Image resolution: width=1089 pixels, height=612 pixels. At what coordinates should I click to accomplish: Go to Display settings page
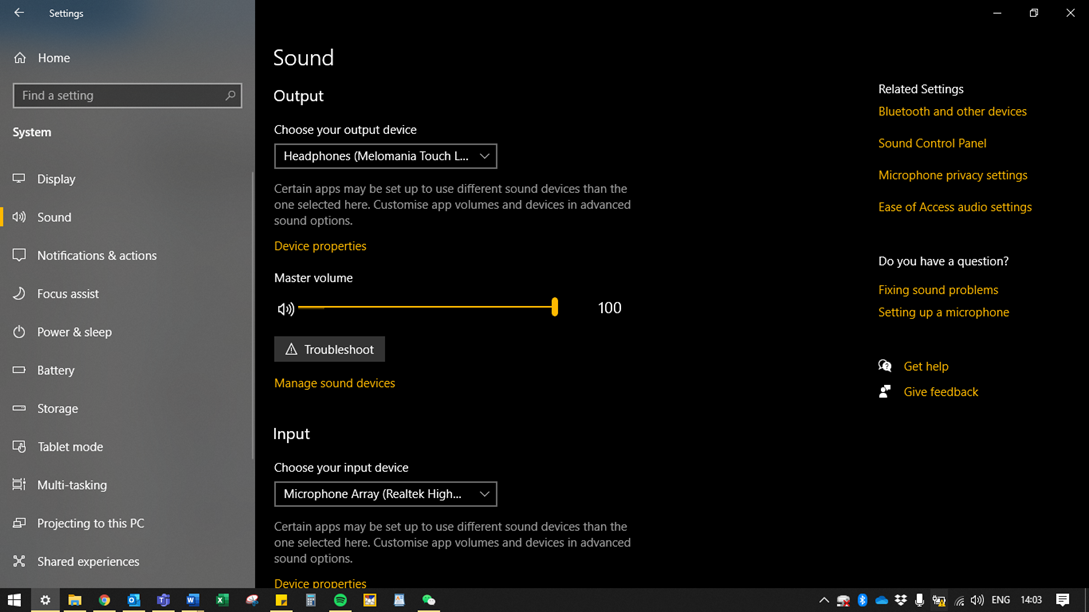pyautogui.click(x=56, y=179)
